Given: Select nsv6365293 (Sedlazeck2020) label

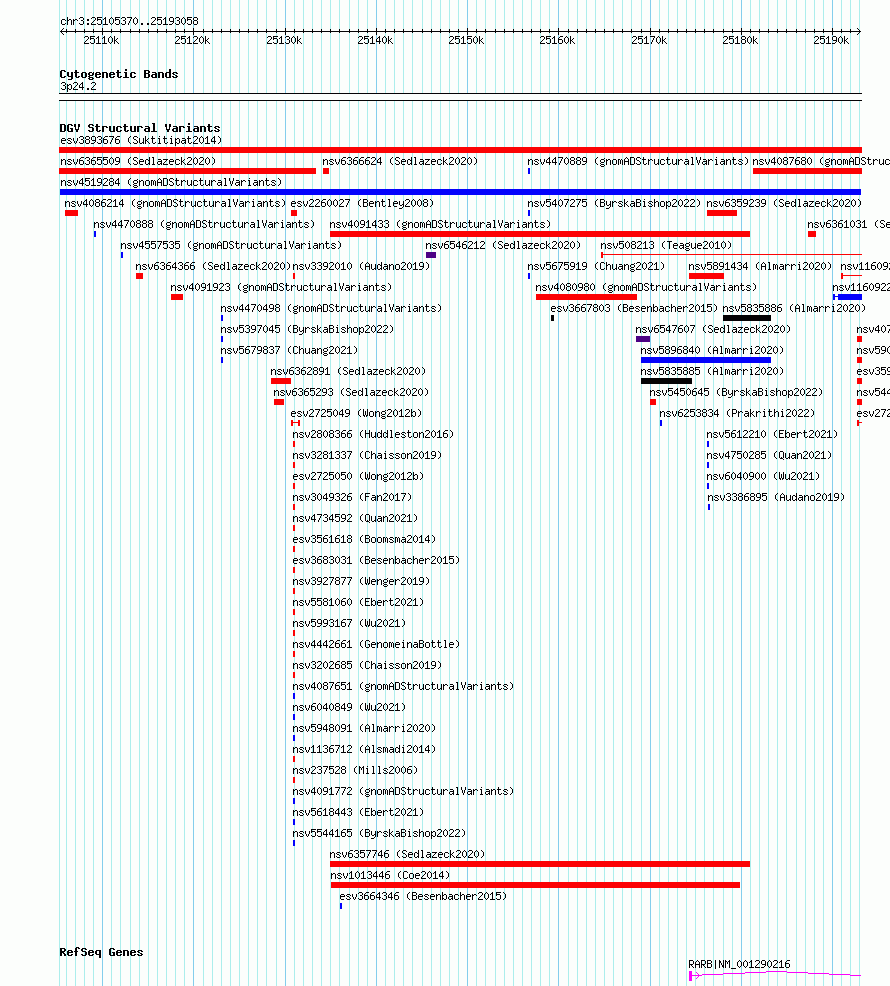Looking at the screenshot, I should tap(351, 392).
